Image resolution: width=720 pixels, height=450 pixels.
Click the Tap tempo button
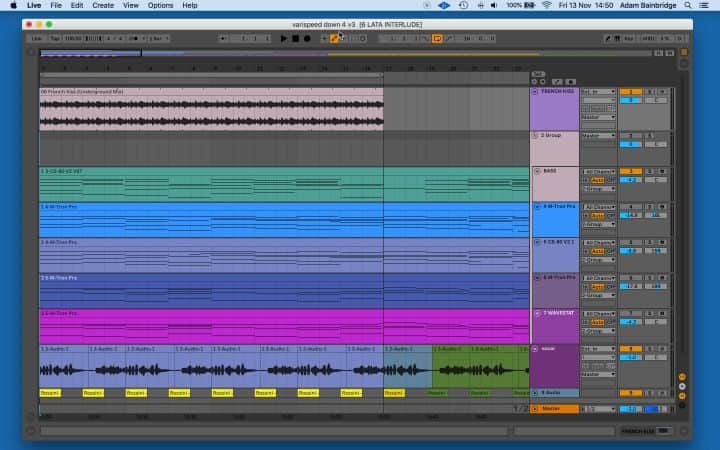[x=55, y=39]
